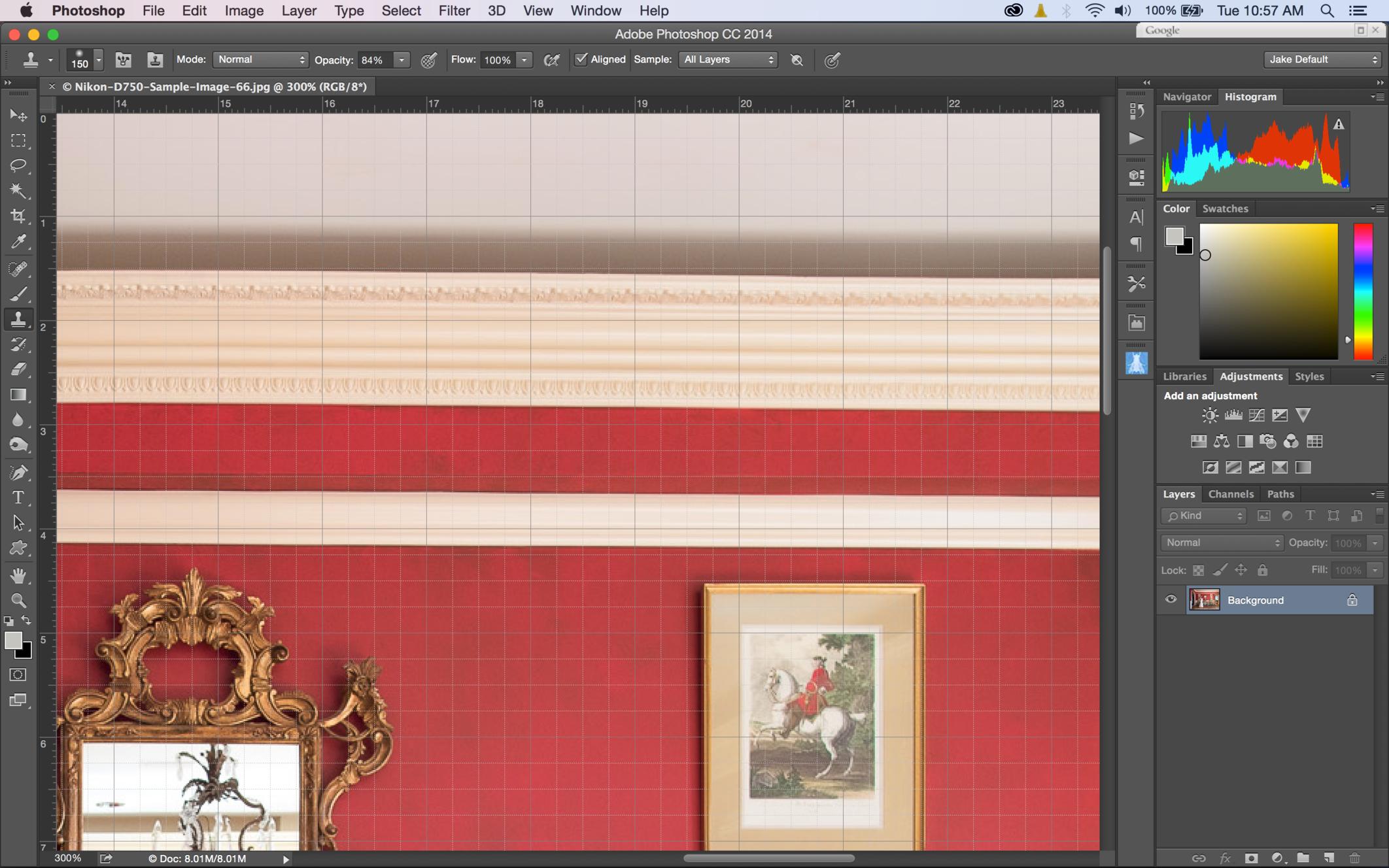Click the Create new layer icon

[x=1328, y=858]
